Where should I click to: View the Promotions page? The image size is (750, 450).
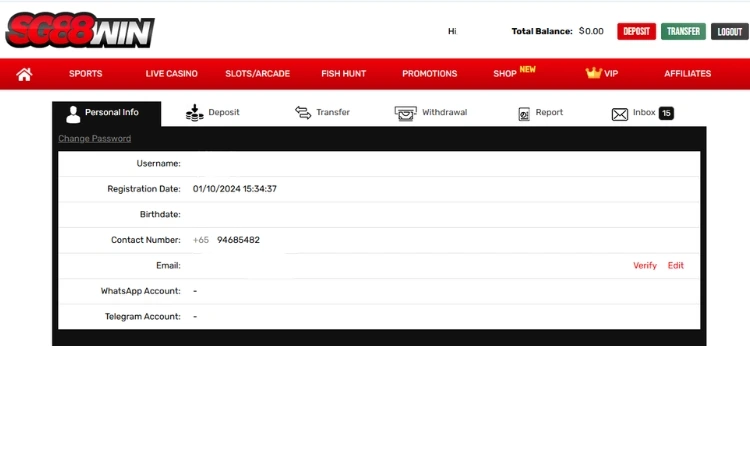click(429, 74)
